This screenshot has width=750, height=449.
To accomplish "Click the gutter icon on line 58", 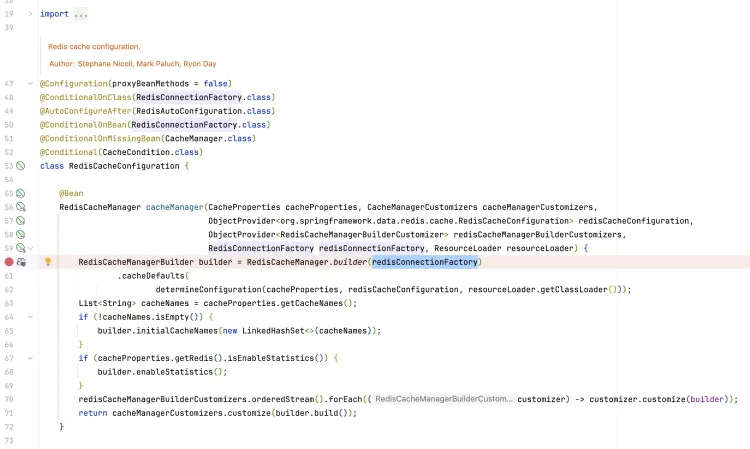I will (20, 234).
